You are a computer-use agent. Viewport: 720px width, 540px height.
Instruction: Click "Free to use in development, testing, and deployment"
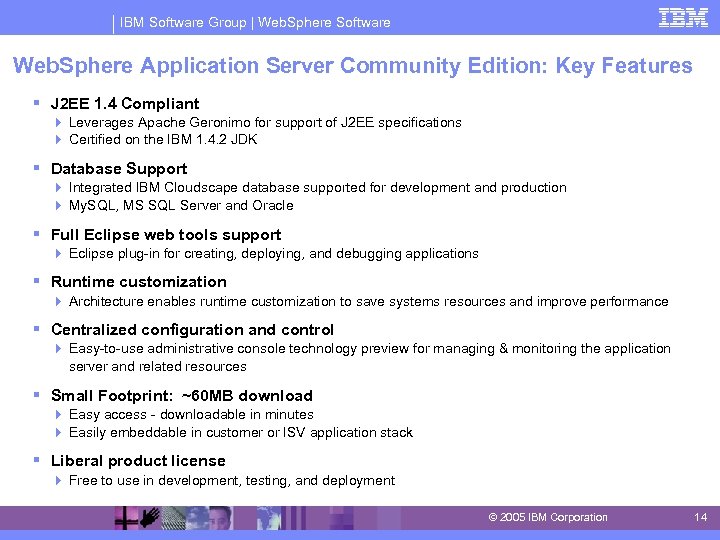[232, 481]
